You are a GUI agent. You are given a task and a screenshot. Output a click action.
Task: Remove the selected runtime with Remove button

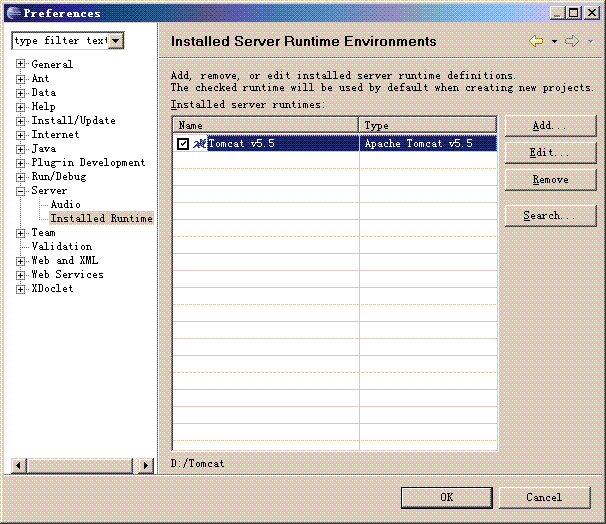[550, 180]
